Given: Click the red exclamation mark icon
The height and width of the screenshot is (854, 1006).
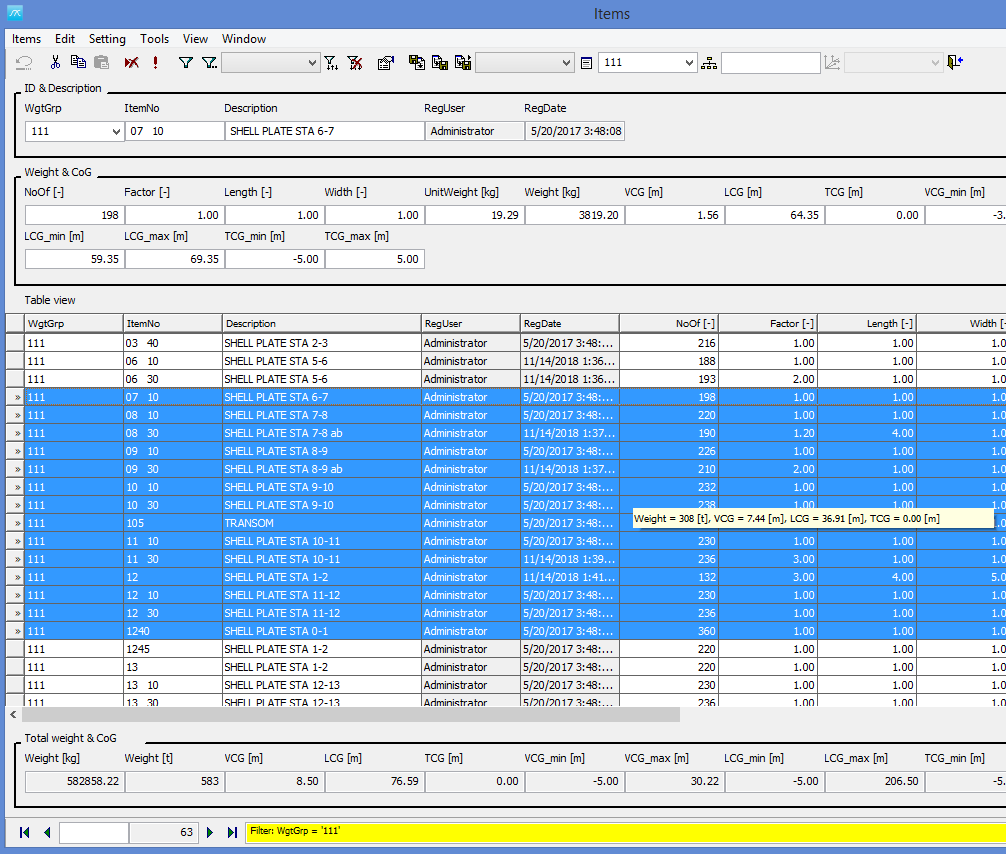Looking at the screenshot, I should point(156,62).
